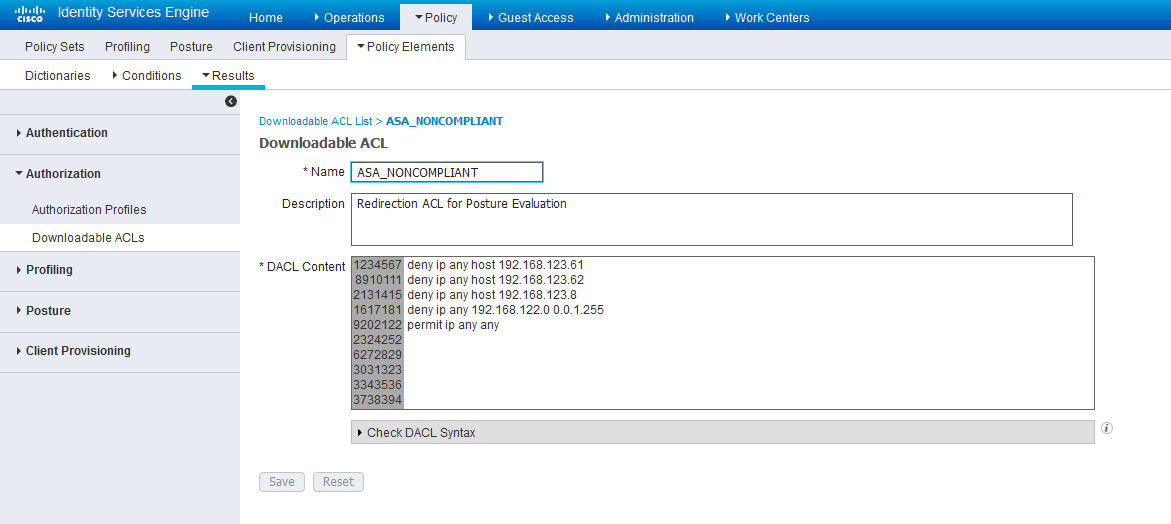
Task: Go to the Policy Sets tab
Action: pyautogui.click(x=55, y=46)
